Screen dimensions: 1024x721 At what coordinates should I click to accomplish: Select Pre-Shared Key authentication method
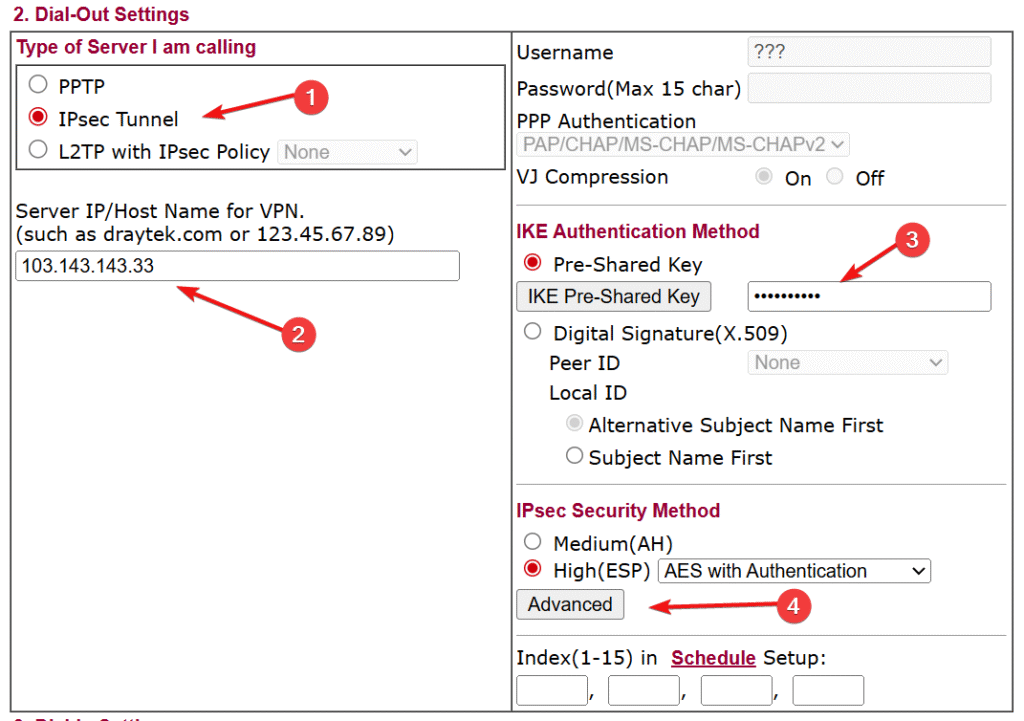[x=532, y=264]
